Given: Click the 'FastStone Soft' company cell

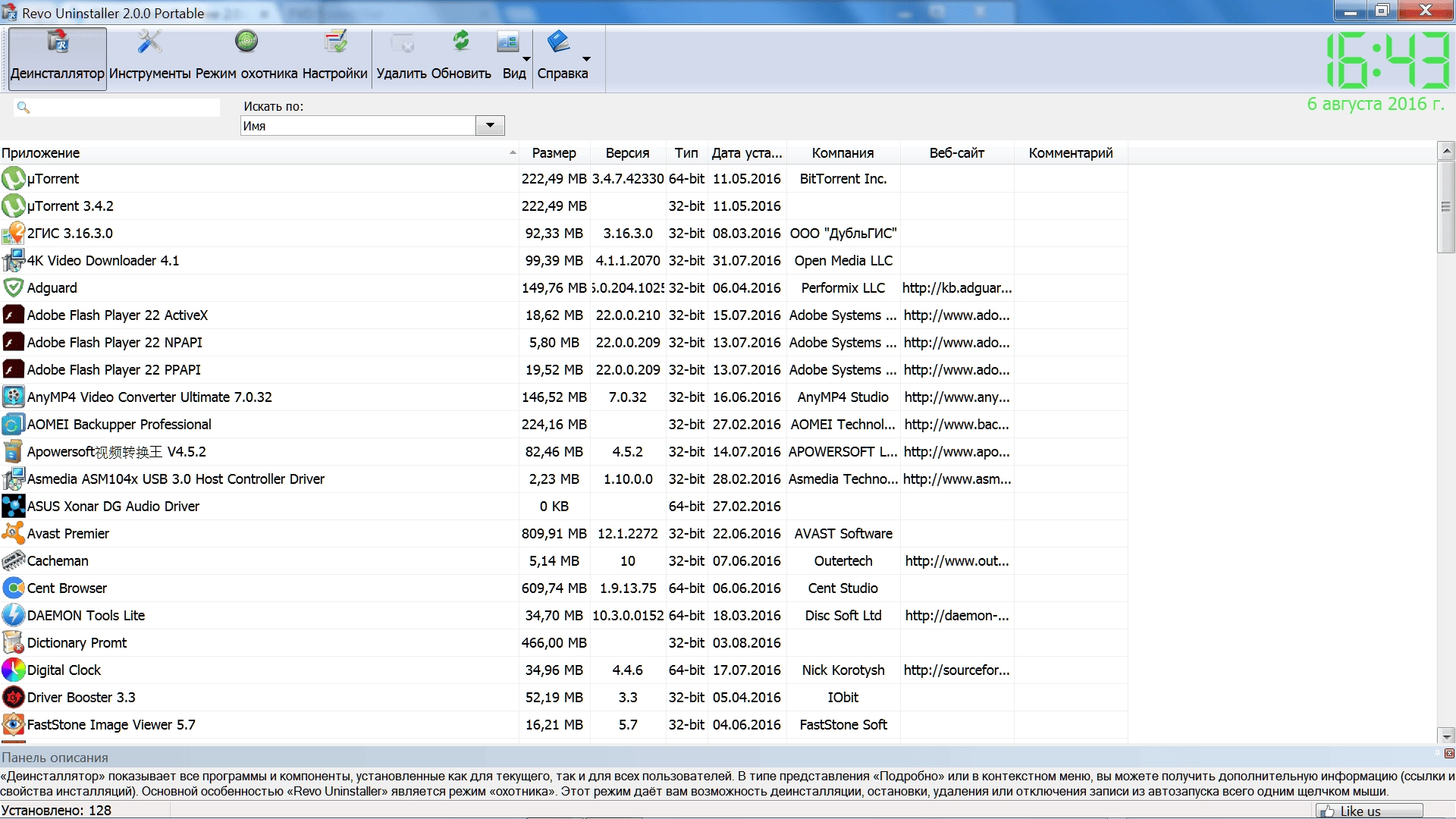Looking at the screenshot, I should 843,725.
